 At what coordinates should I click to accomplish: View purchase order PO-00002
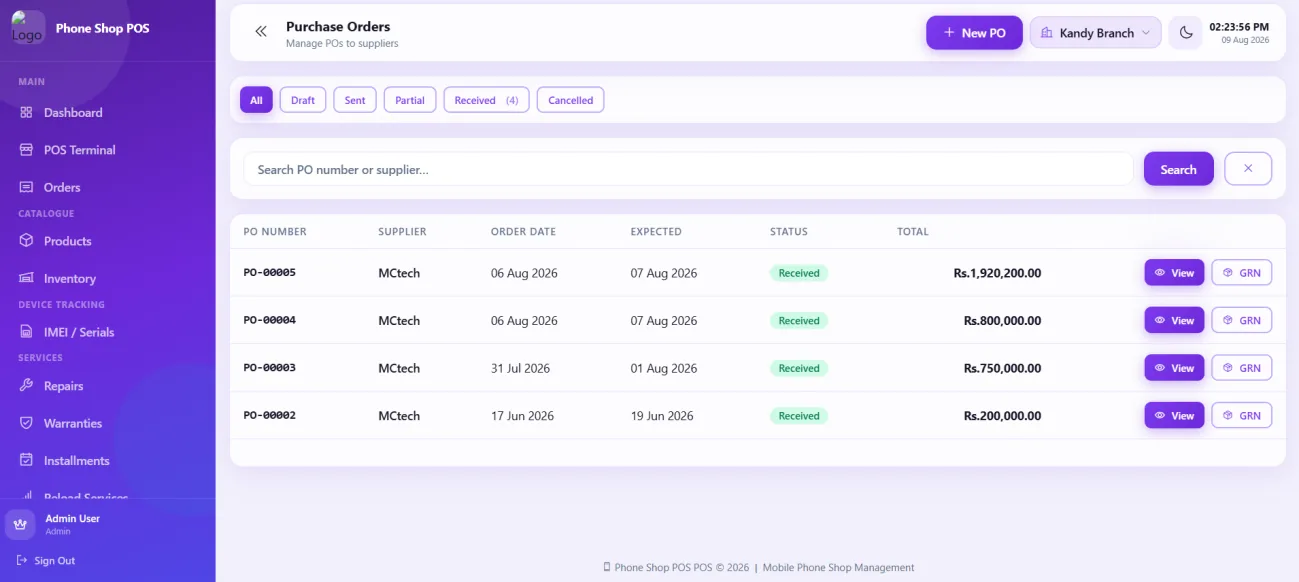point(1174,416)
